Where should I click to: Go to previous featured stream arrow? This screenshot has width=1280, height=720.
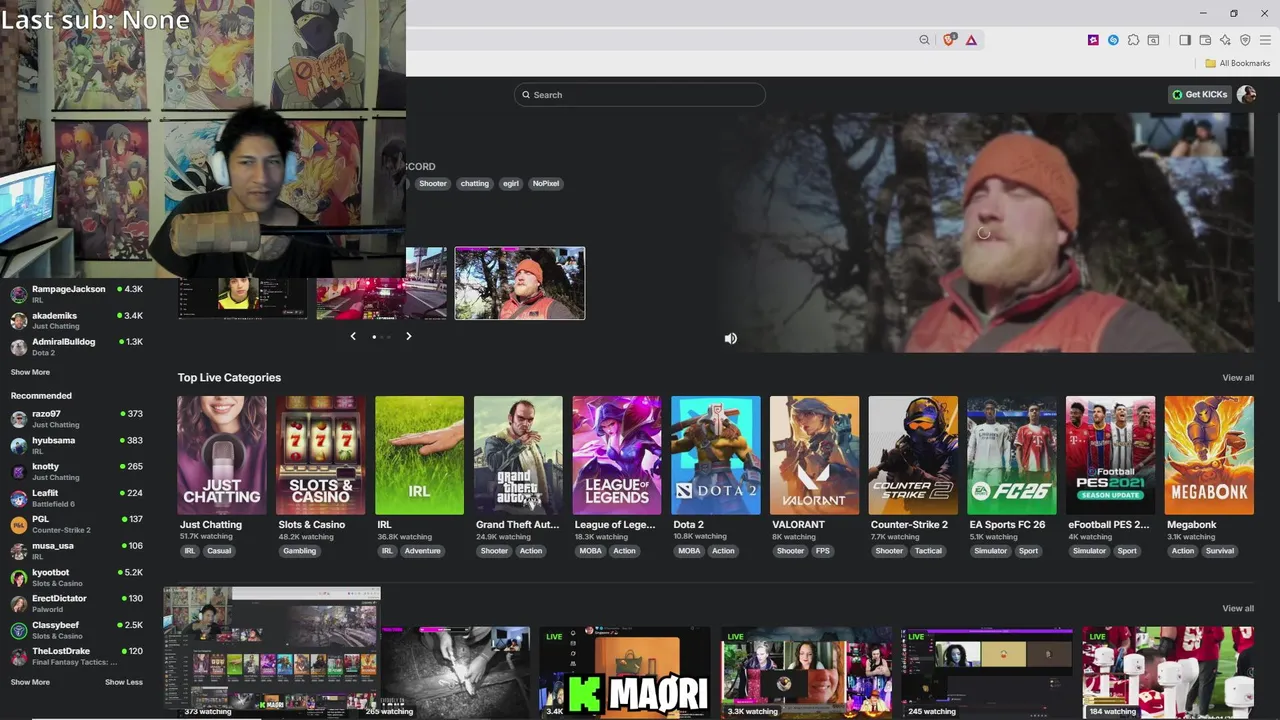(x=353, y=336)
